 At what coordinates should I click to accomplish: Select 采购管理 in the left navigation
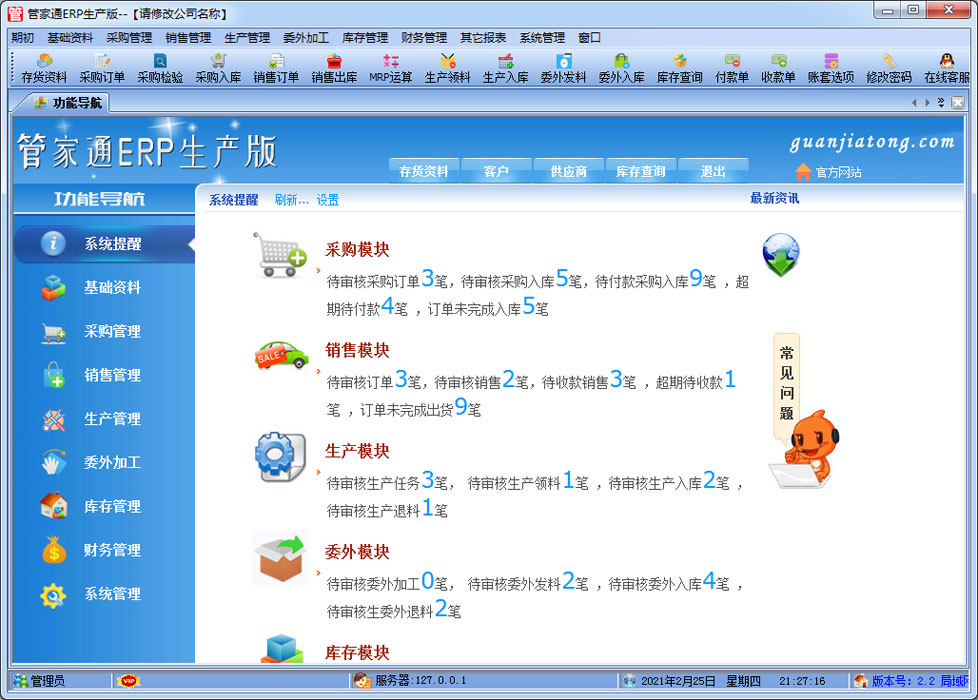(112, 332)
